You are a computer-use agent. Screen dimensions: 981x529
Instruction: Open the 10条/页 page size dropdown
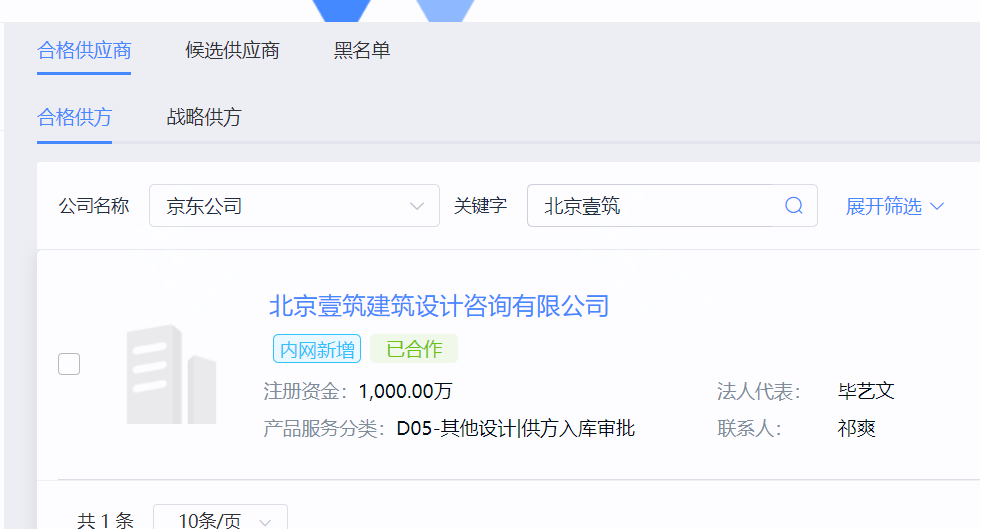(x=220, y=520)
